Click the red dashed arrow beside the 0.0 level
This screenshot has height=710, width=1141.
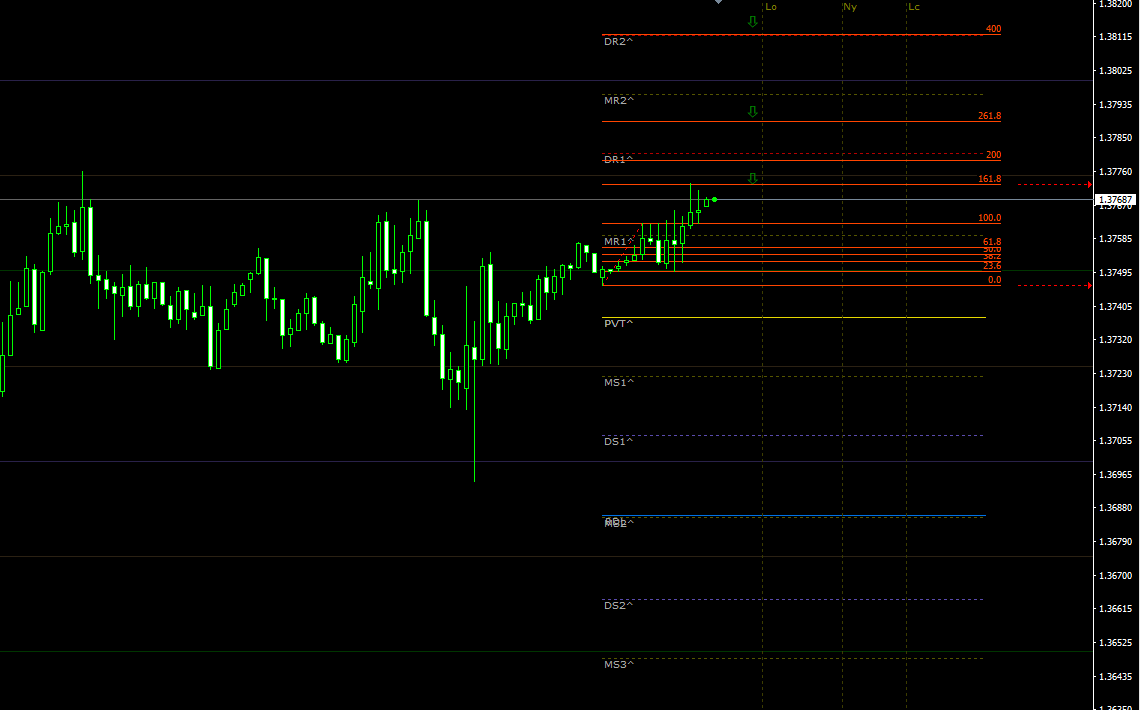click(1055, 286)
